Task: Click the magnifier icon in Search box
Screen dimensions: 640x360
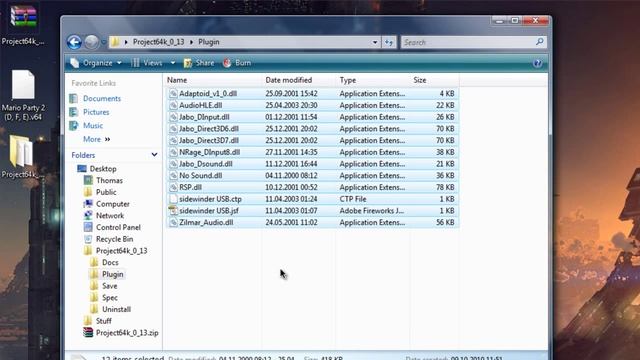Action: [540, 42]
